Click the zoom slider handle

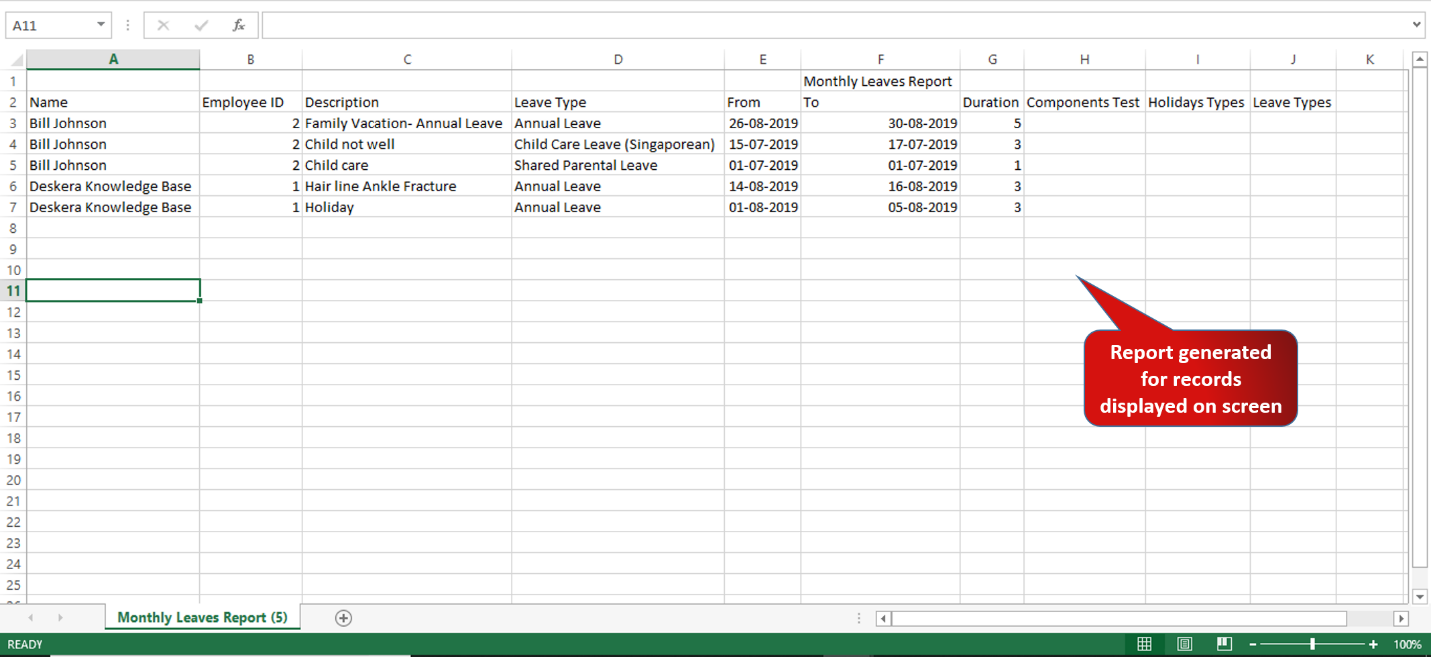click(1311, 644)
